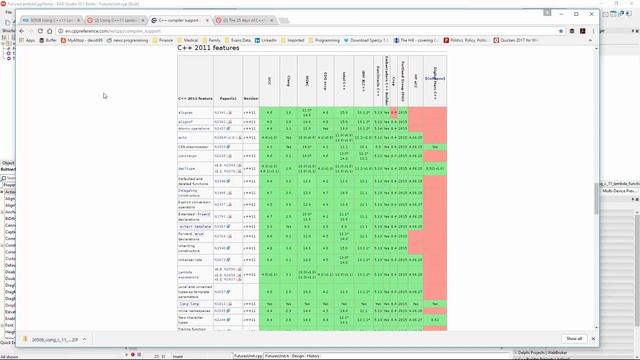Open the Family bookmarks folder
Image resolution: width=640 pixels, height=360 pixels.
211,40
